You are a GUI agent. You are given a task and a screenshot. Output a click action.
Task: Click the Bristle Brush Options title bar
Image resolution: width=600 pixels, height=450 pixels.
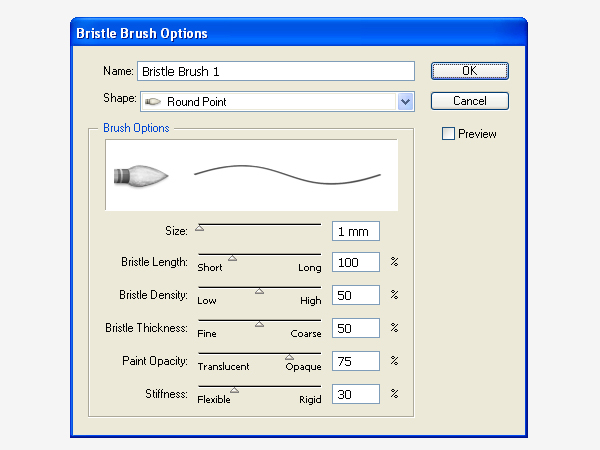click(299, 33)
